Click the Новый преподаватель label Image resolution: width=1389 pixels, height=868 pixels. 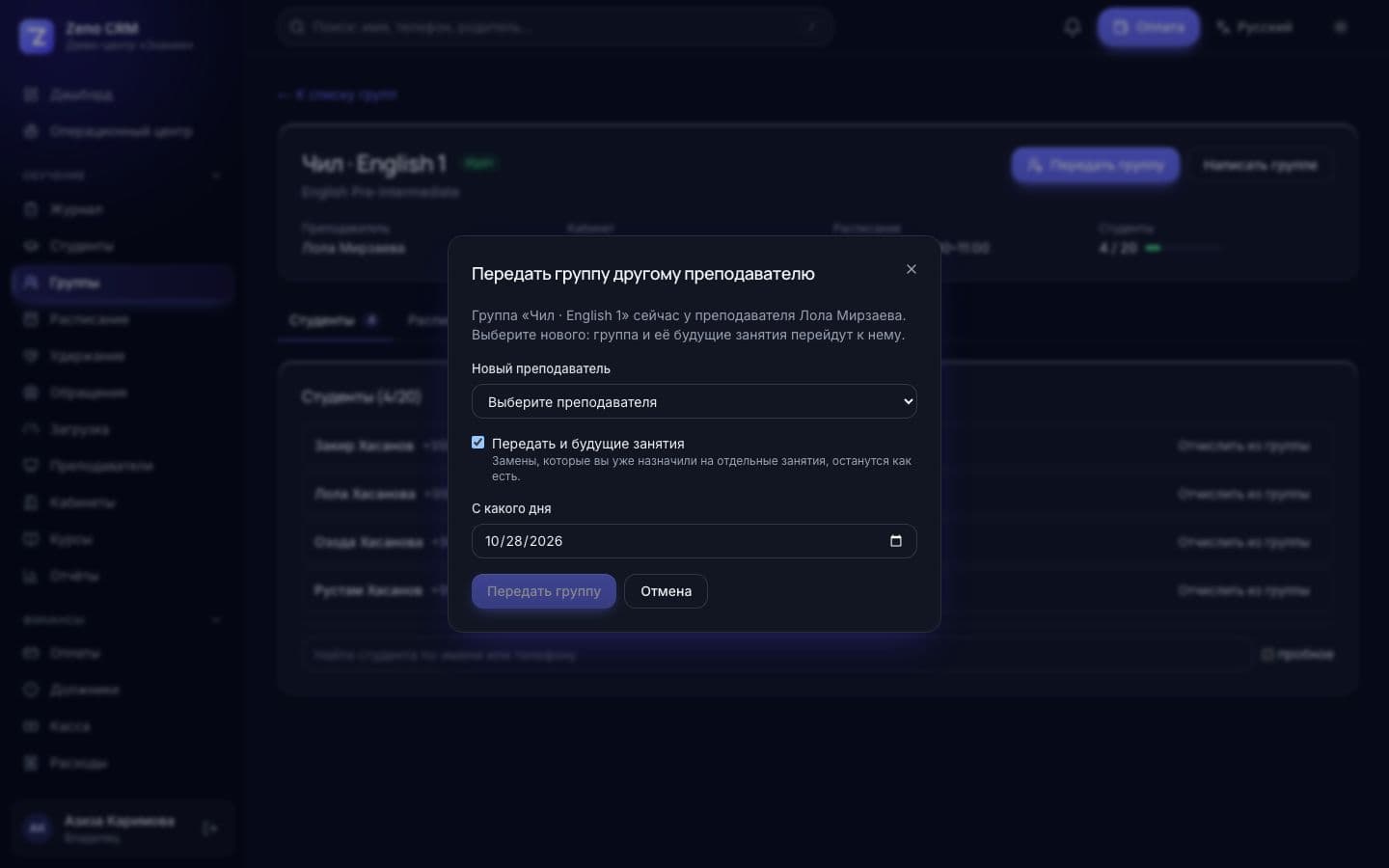pos(541,368)
